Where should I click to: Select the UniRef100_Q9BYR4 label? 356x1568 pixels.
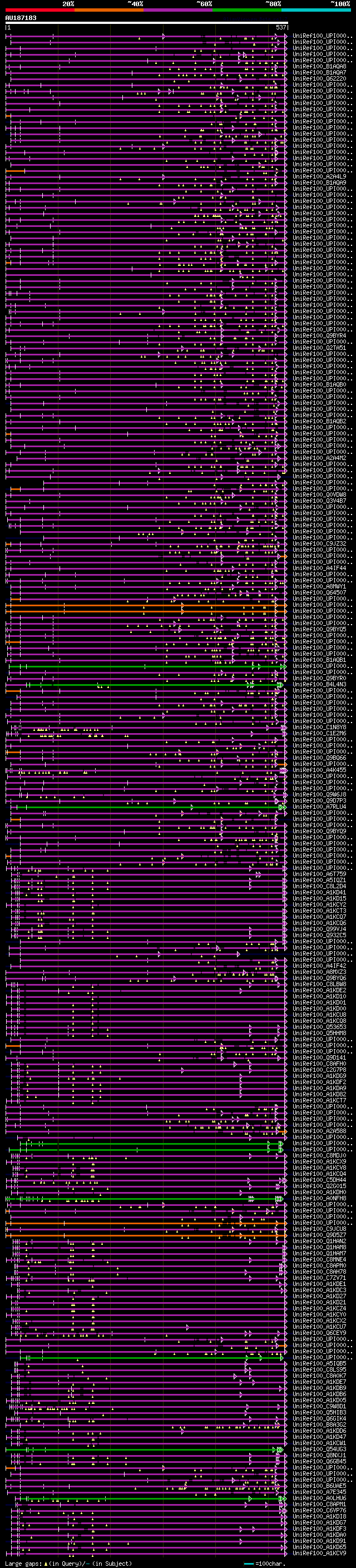coord(319,336)
